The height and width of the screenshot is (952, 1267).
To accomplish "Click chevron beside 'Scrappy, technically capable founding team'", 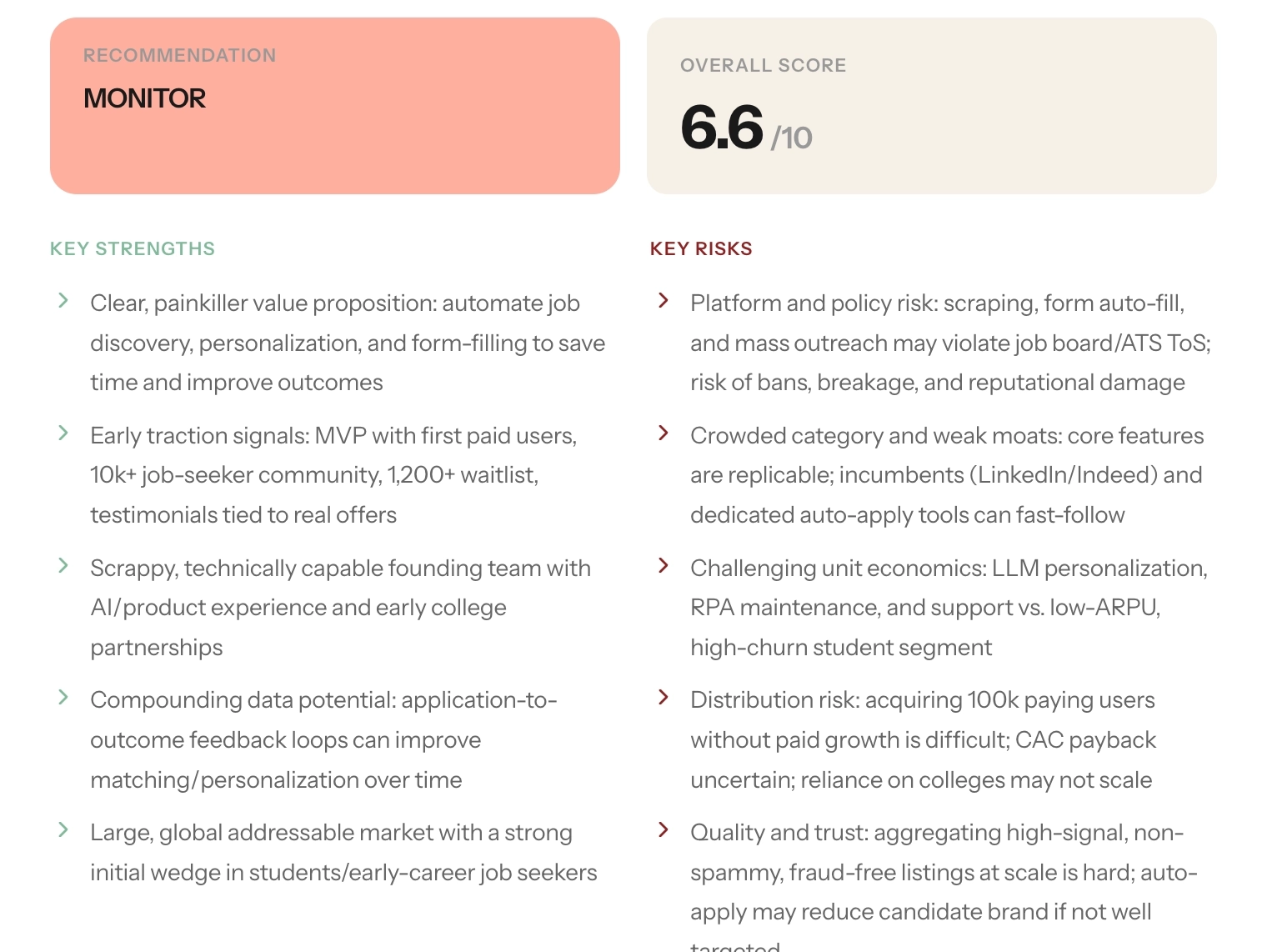I will (63, 565).
